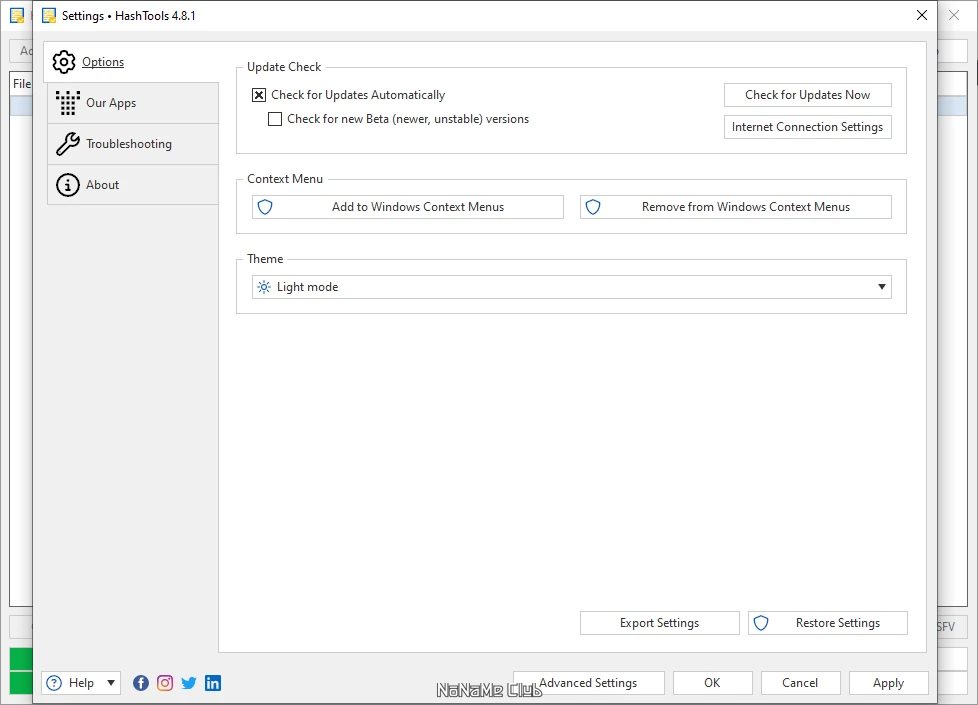Click shield icon on Add to Context Menus

tap(265, 207)
